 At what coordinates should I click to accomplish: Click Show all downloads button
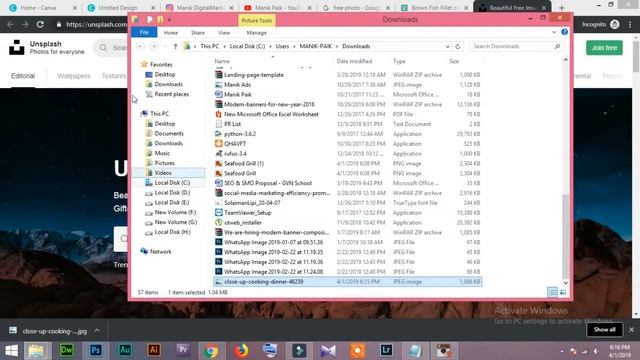pos(604,329)
